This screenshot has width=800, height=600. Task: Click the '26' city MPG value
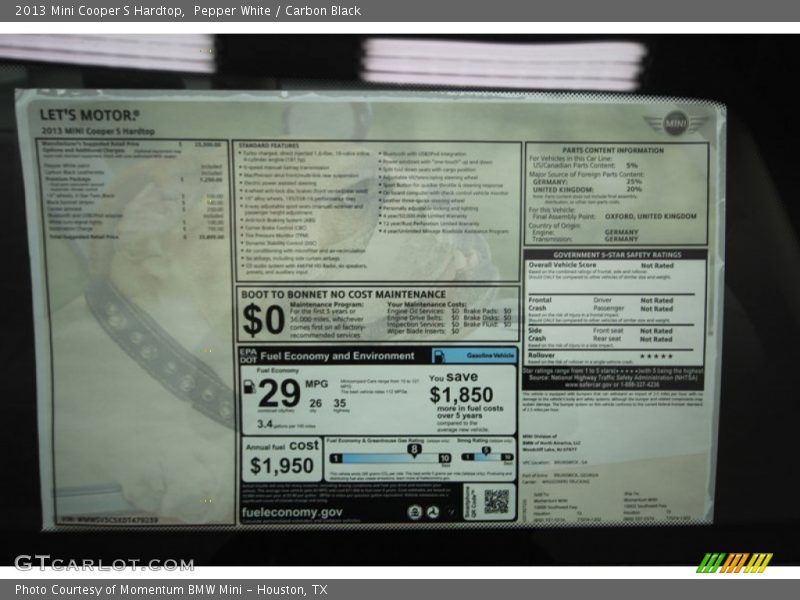coord(315,403)
